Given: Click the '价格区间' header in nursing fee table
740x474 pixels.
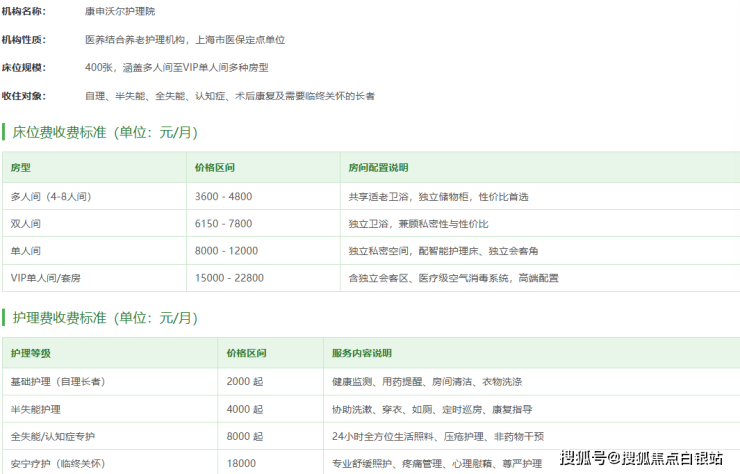Looking at the screenshot, I should coord(271,353).
